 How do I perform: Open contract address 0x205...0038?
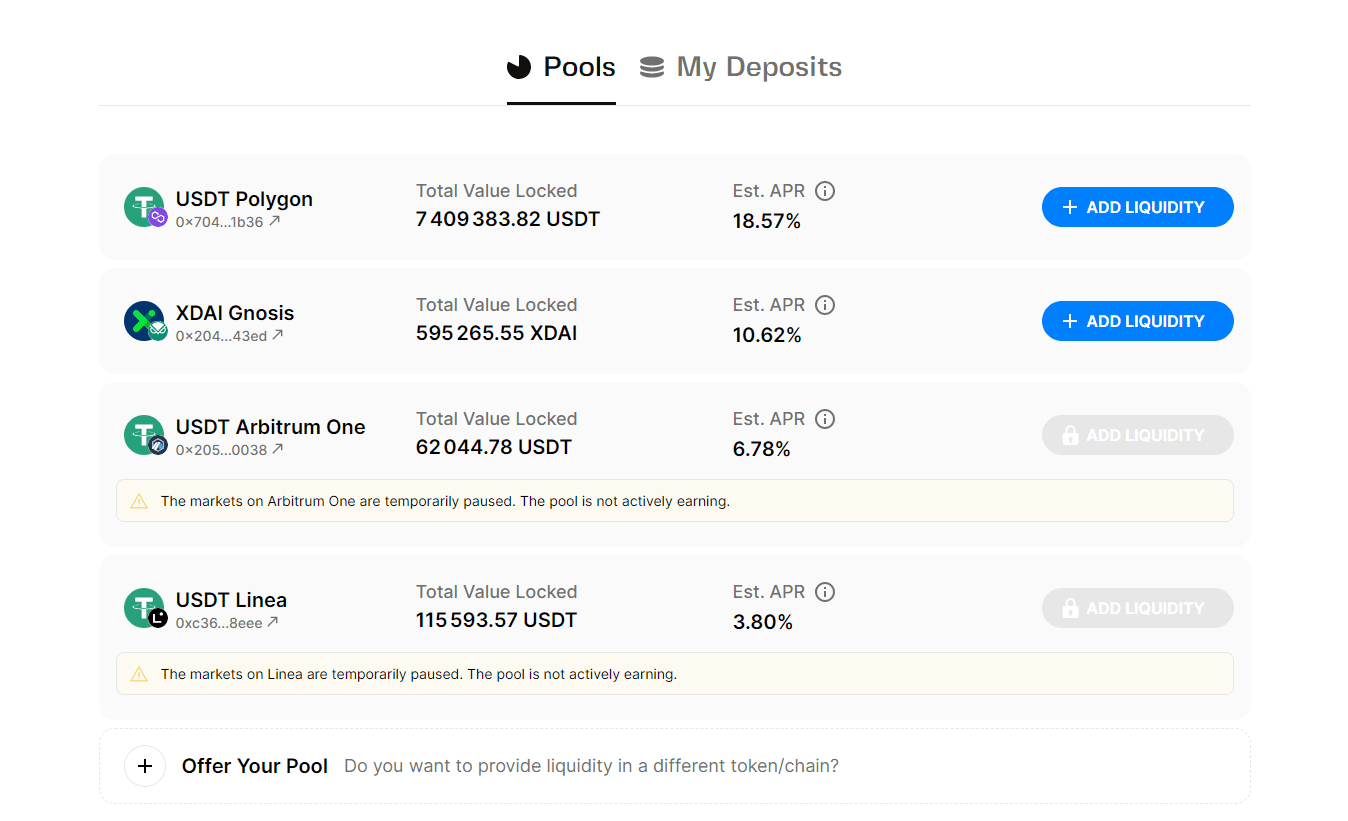222,450
